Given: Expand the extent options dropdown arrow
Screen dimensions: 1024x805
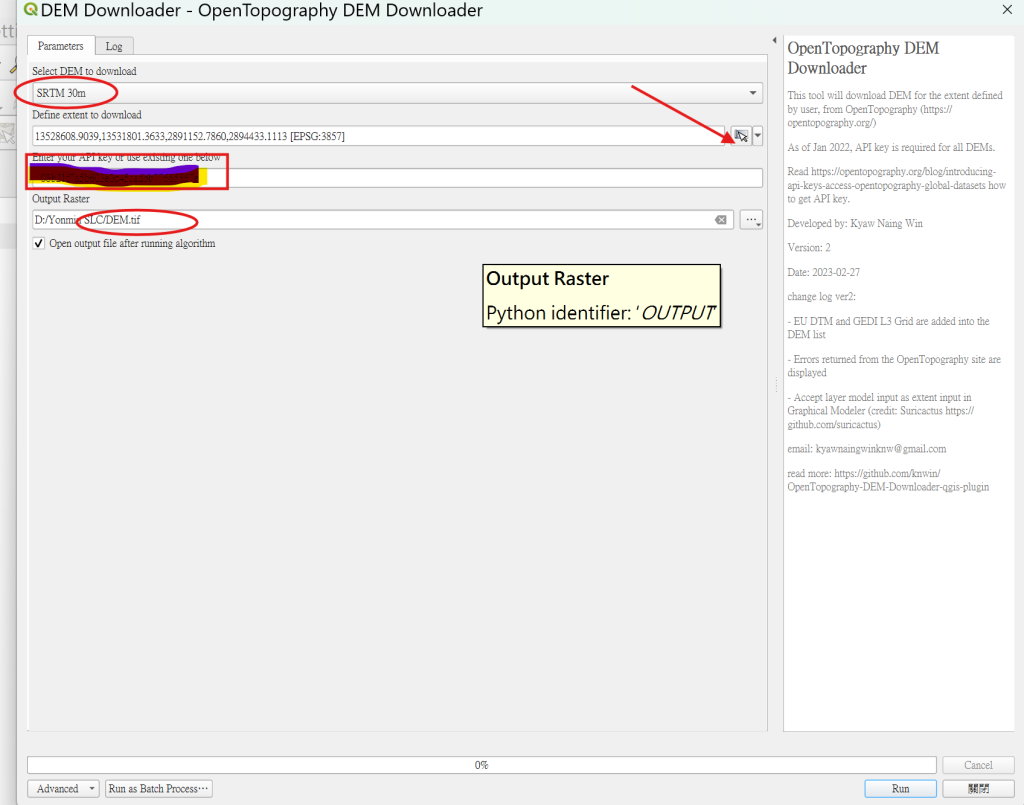Looking at the screenshot, I should coord(758,136).
